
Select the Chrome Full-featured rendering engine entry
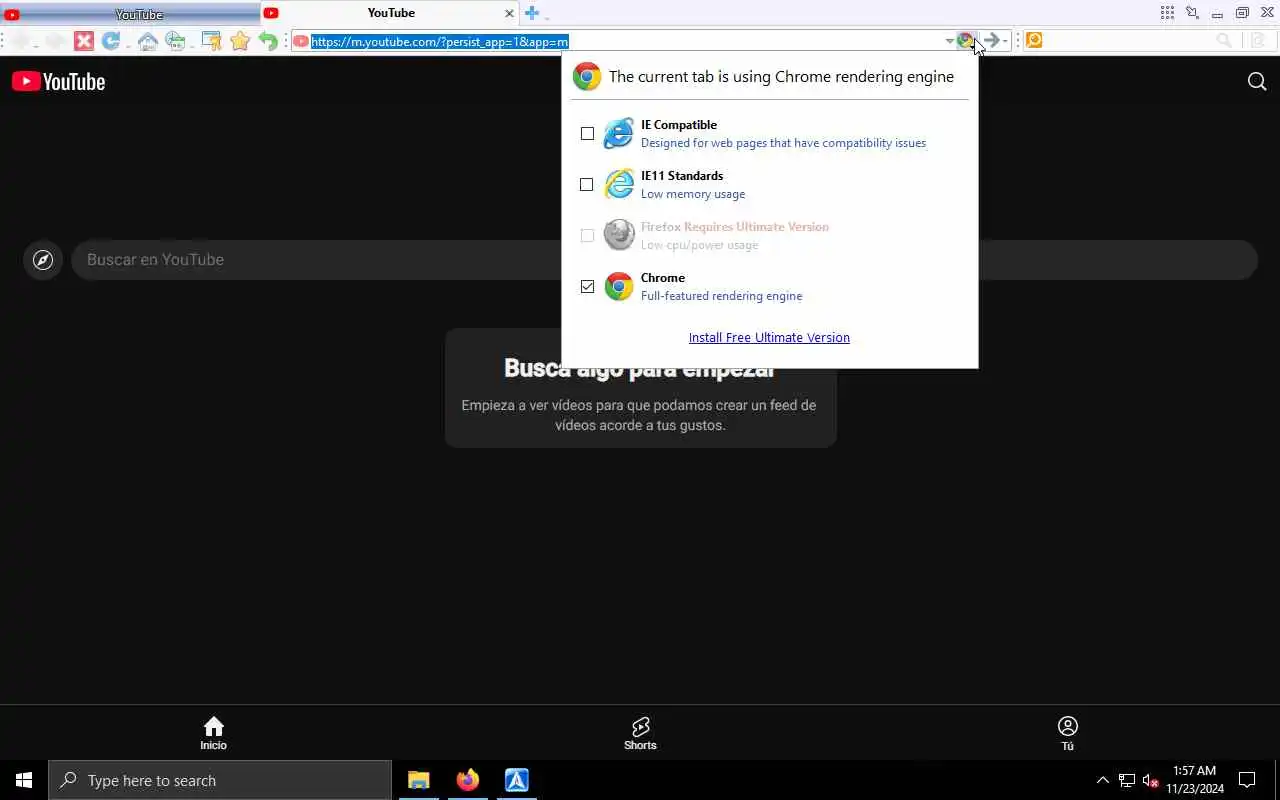(x=702, y=287)
